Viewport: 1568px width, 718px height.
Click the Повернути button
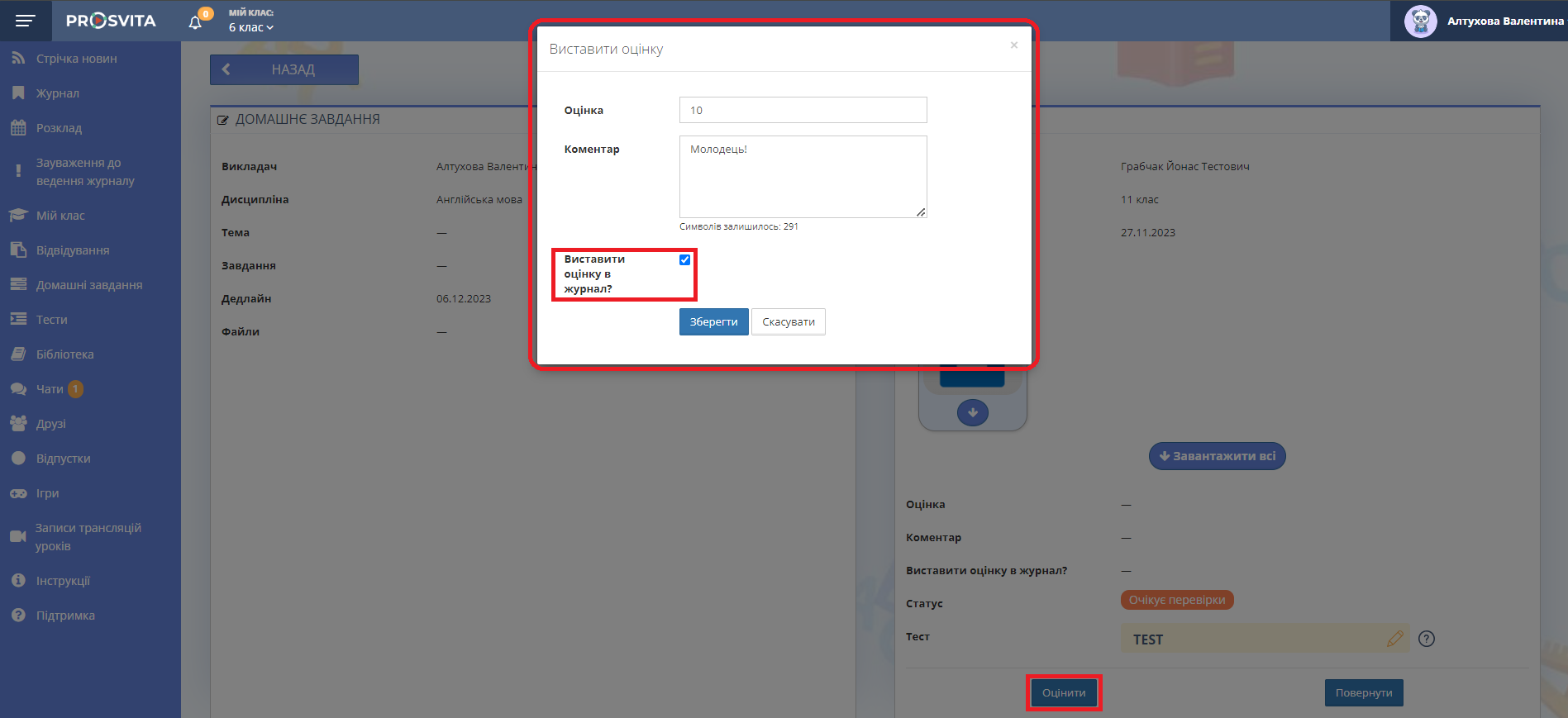pos(1363,693)
